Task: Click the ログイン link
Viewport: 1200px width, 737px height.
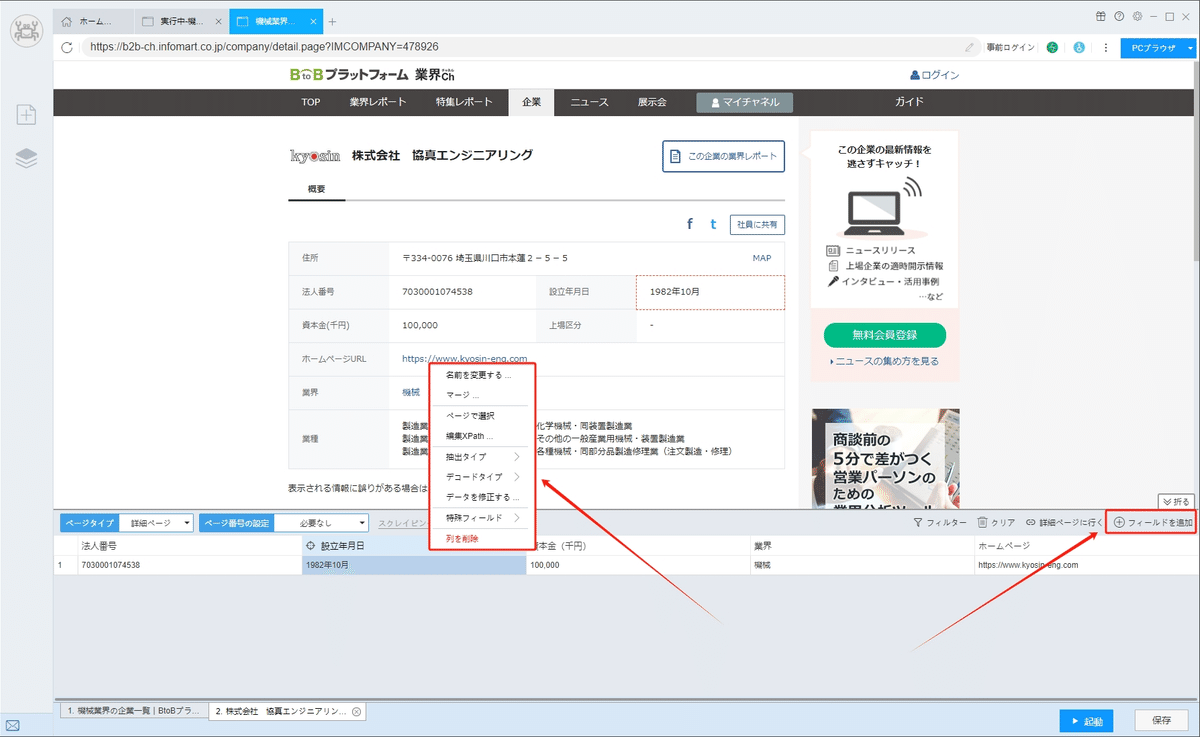Action: pos(934,75)
